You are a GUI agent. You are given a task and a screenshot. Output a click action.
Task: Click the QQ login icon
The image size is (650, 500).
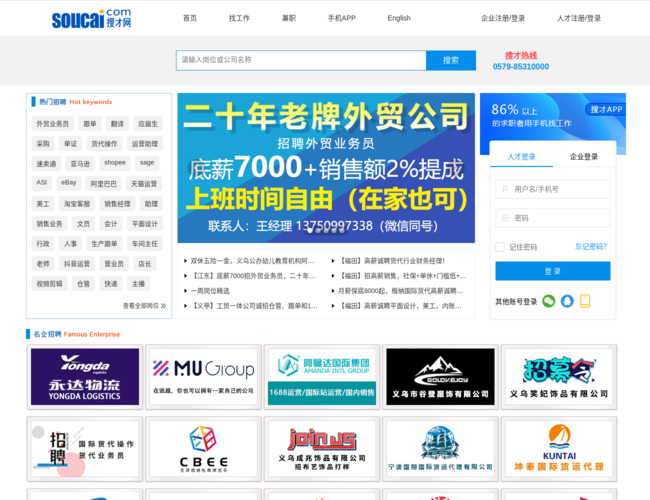(567, 301)
